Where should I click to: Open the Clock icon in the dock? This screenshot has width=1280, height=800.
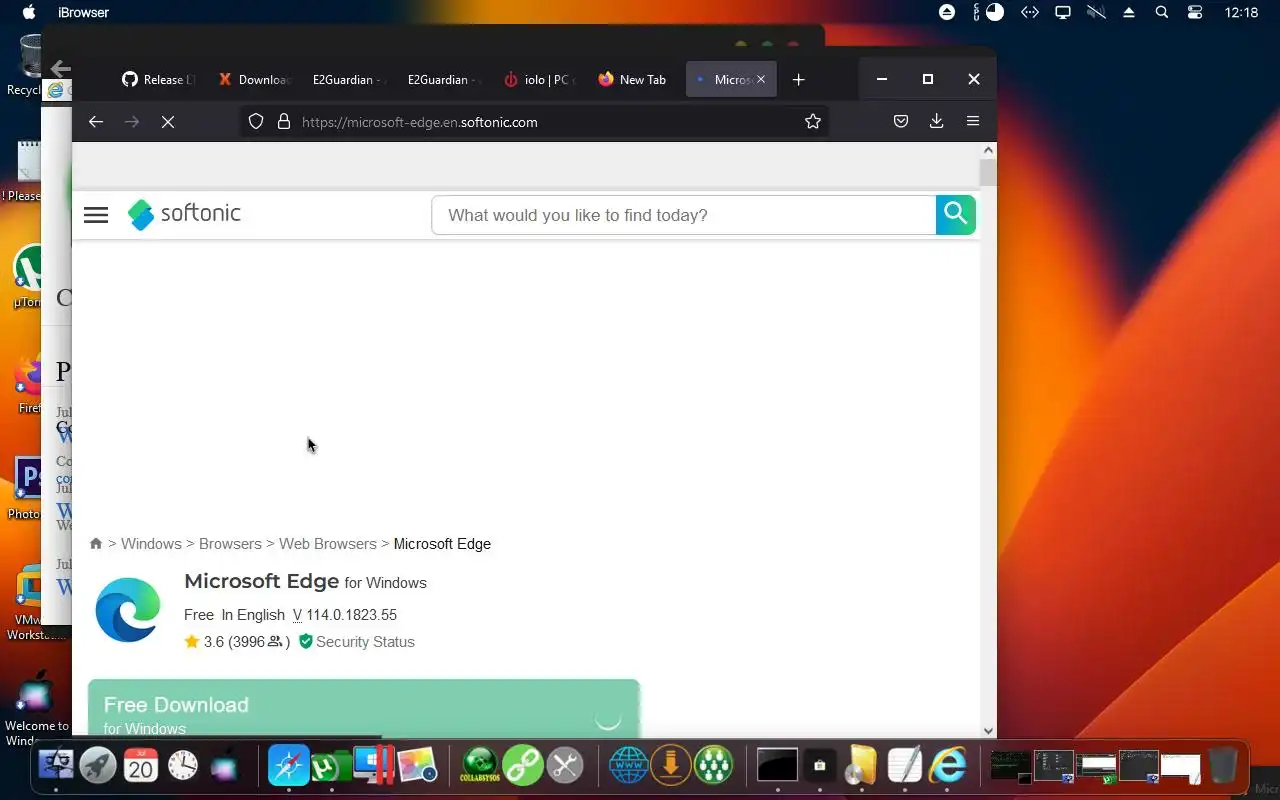pos(183,766)
